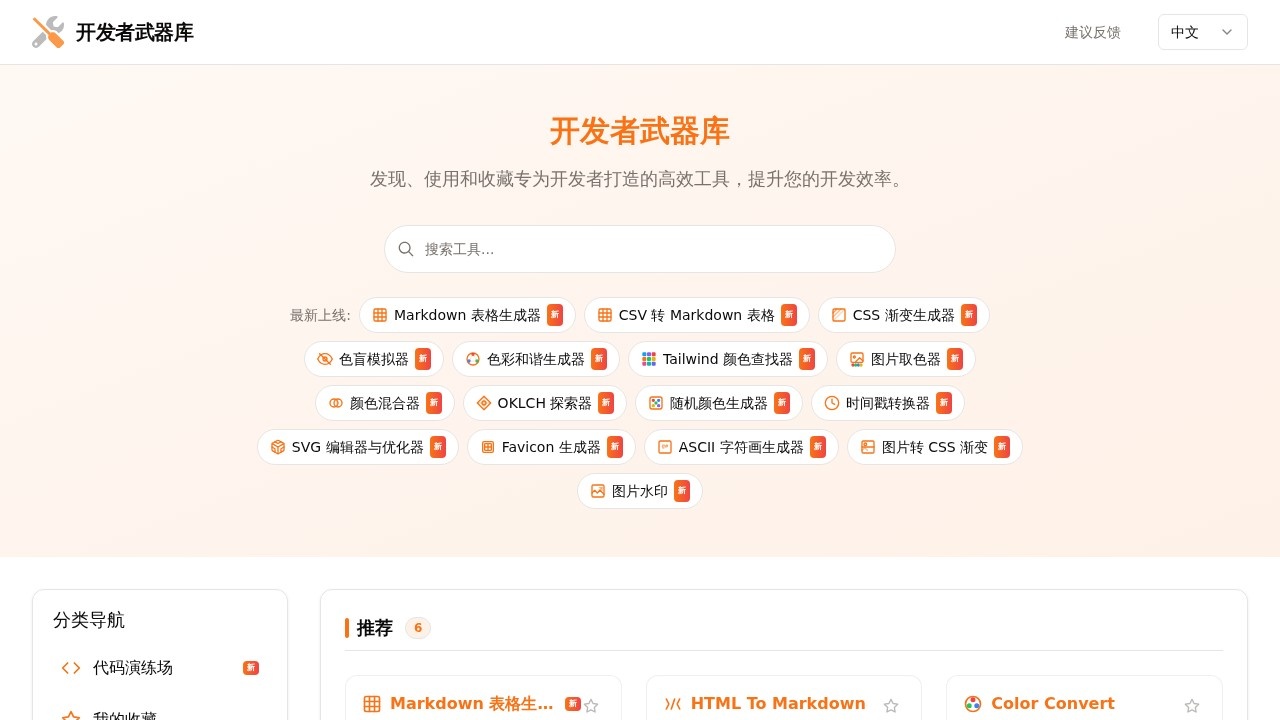This screenshot has width=1280, height=720.
Task: Favorite the Color Convert tool card
Action: (1192, 706)
